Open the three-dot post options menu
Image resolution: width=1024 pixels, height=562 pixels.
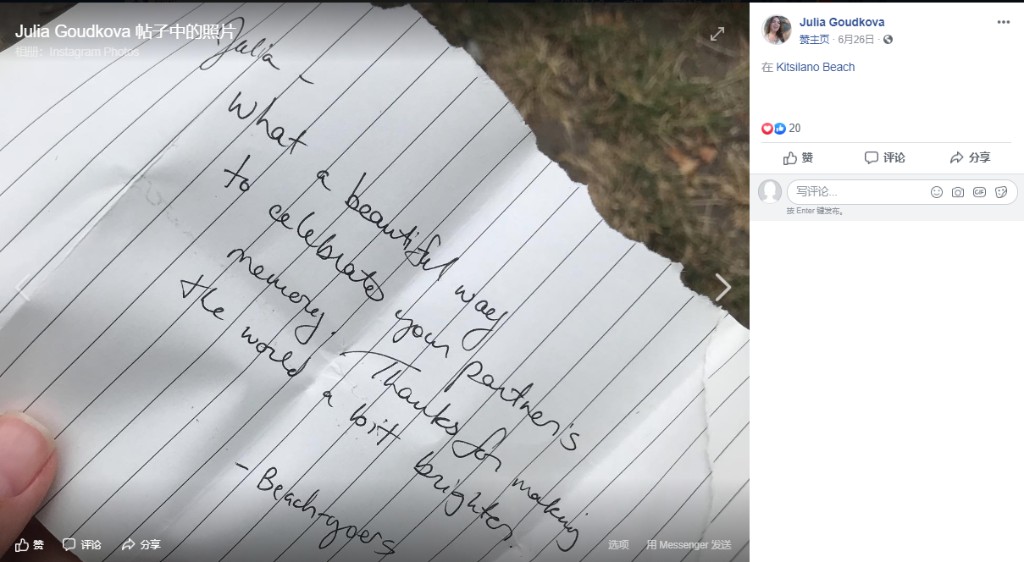coord(1003,22)
